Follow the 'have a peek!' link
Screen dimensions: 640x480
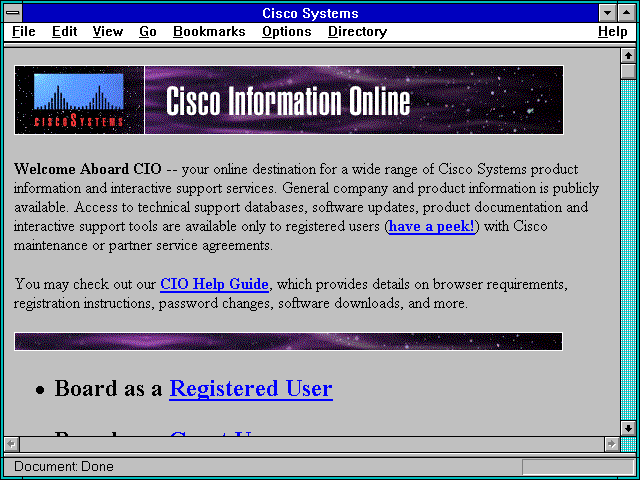tap(431, 227)
